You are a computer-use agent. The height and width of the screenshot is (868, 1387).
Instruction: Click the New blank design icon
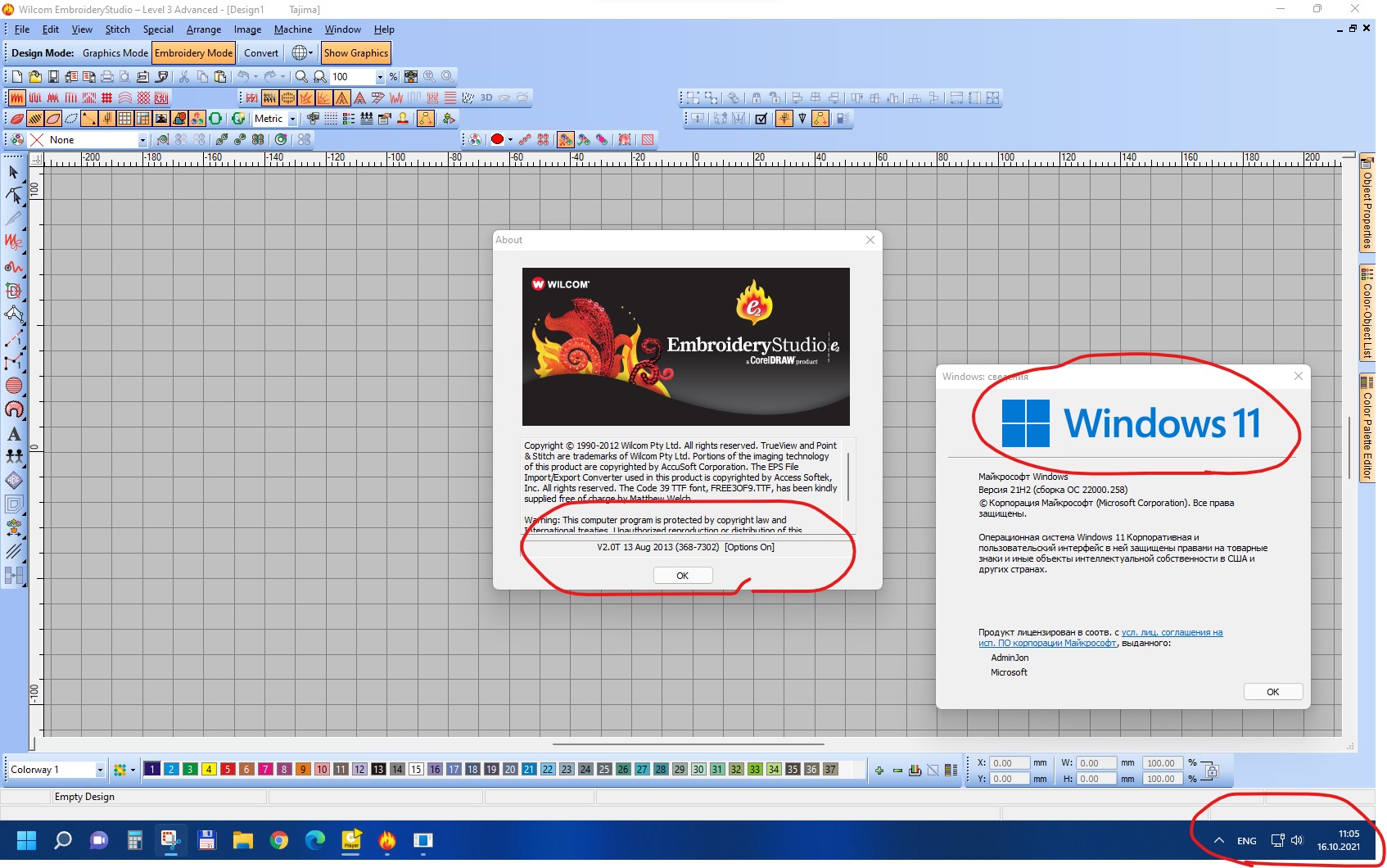[17, 76]
